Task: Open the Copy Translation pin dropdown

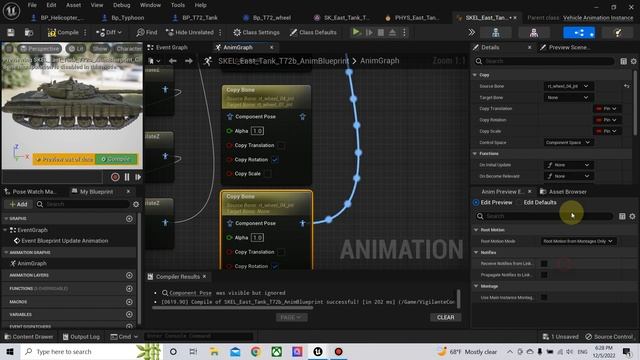Action: (x=607, y=109)
